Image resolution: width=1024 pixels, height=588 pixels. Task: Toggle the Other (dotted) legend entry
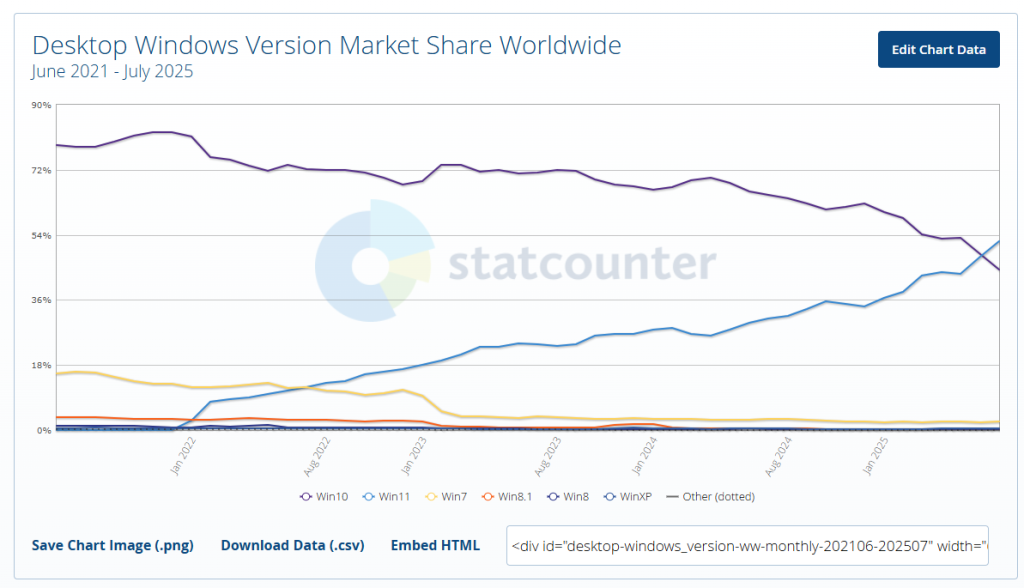(x=711, y=497)
